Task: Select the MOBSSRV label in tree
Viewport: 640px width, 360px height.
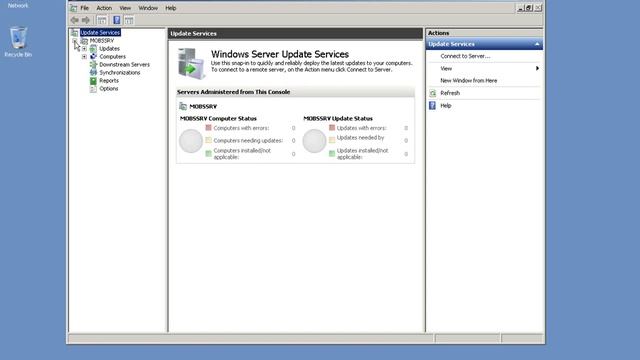Action: tap(102, 41)
